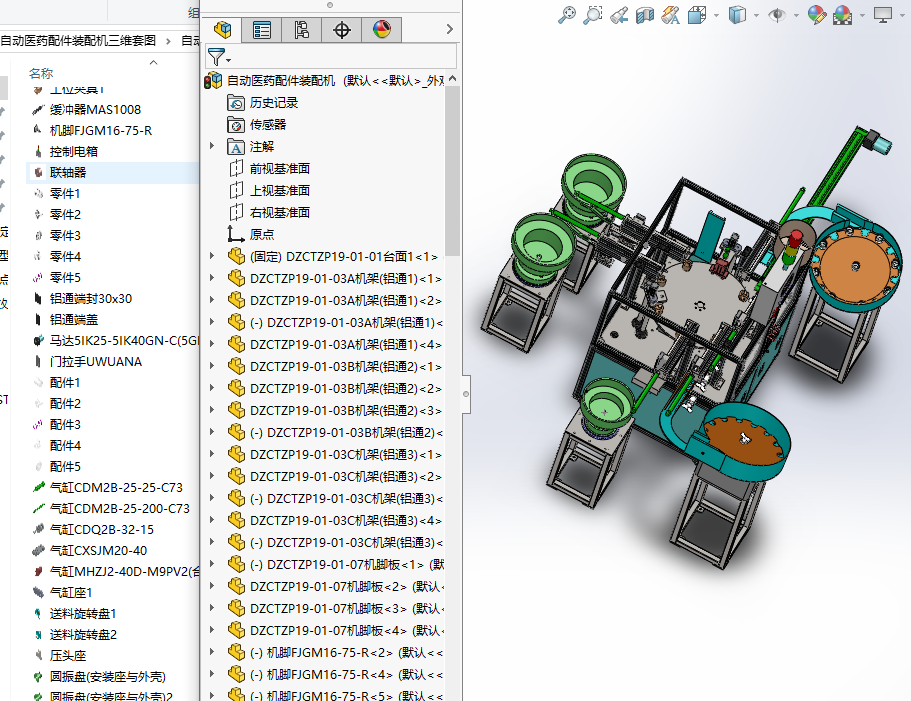Open the PropertyManager tab
Viewport: 911px width, 701px height.
[x=261, y=30]
